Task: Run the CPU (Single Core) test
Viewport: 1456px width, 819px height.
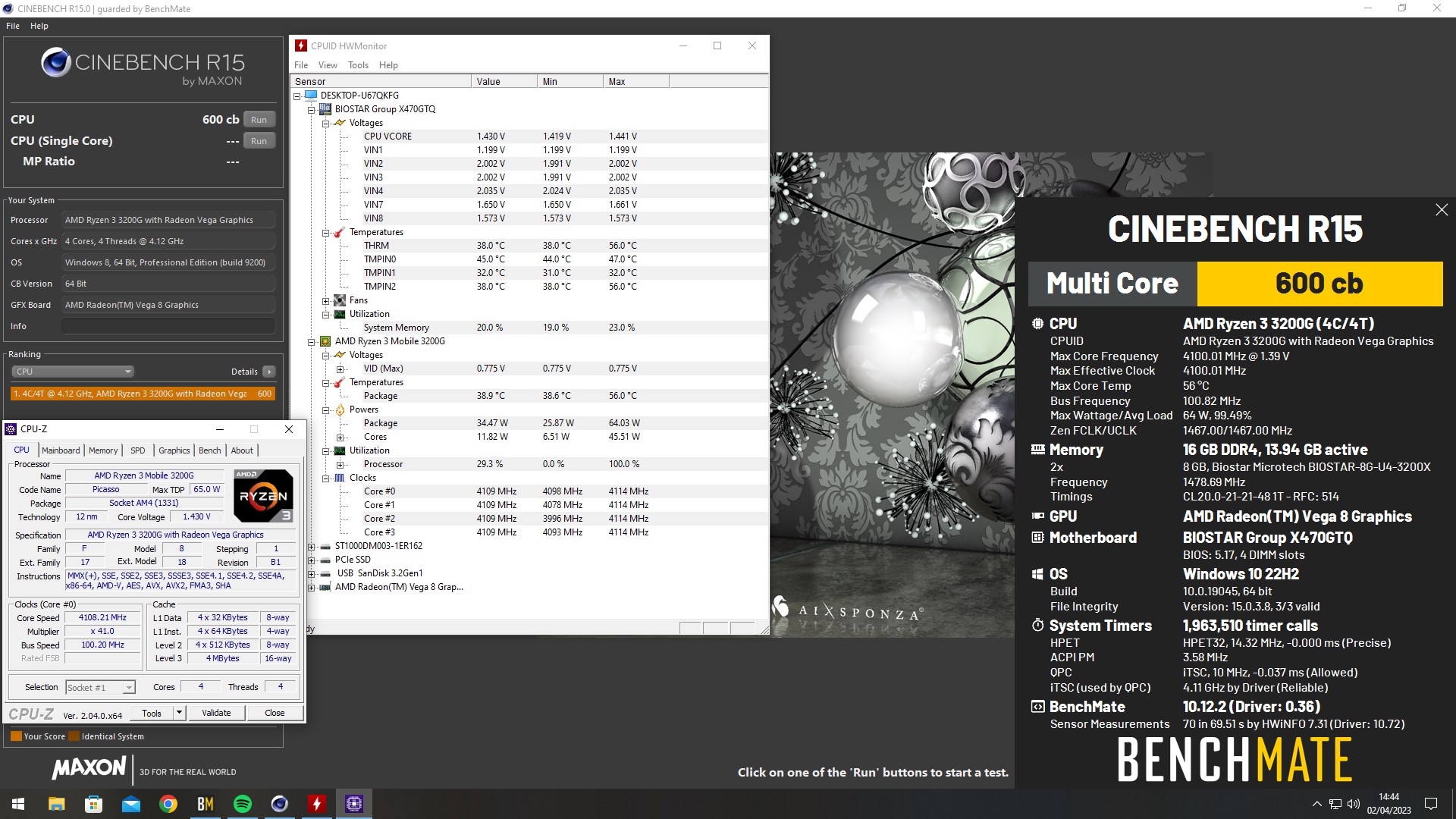Action: pos(259,141)
